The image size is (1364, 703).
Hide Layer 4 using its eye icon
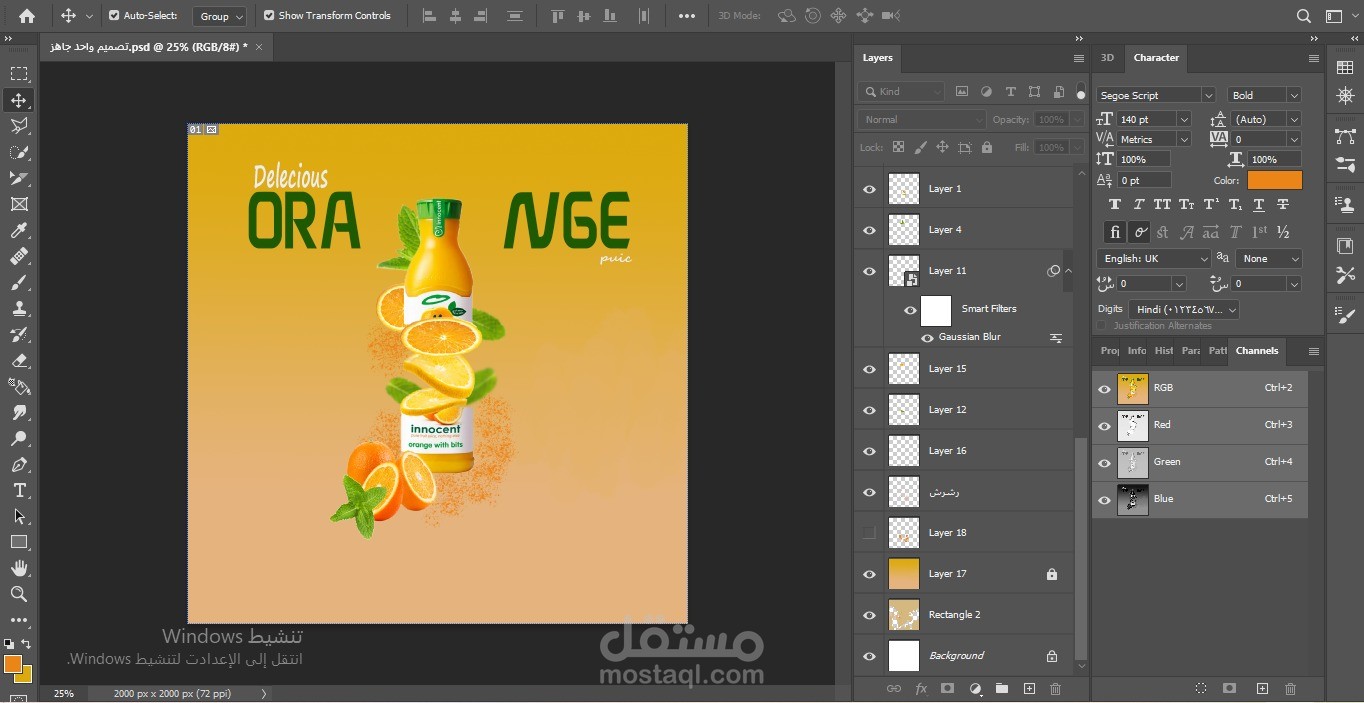(869, 230)
